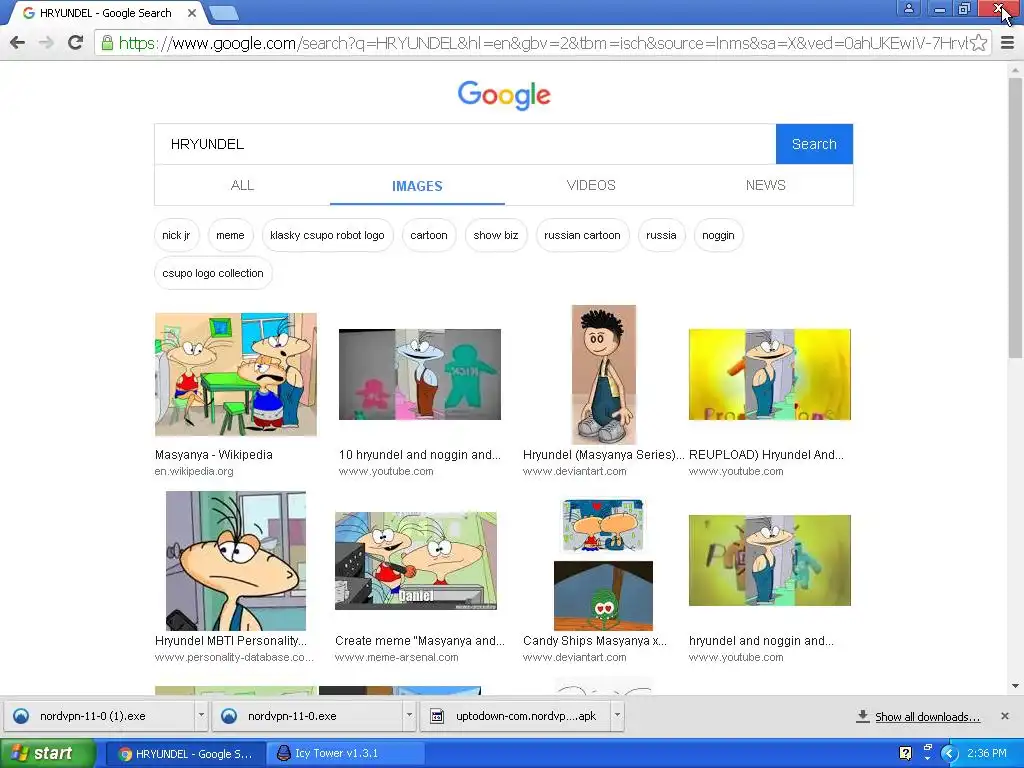Open uptodown-com.nordvp....apk download item
This screenshot has height=768, width=1024.
point(515,716)
